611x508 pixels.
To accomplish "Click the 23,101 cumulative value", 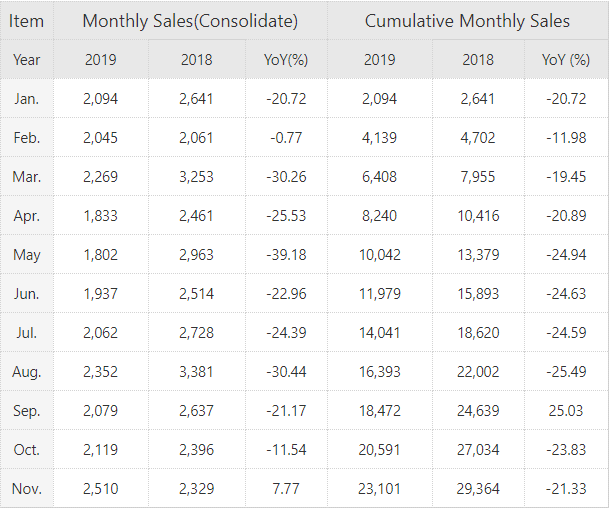I will tap(380, 489).
